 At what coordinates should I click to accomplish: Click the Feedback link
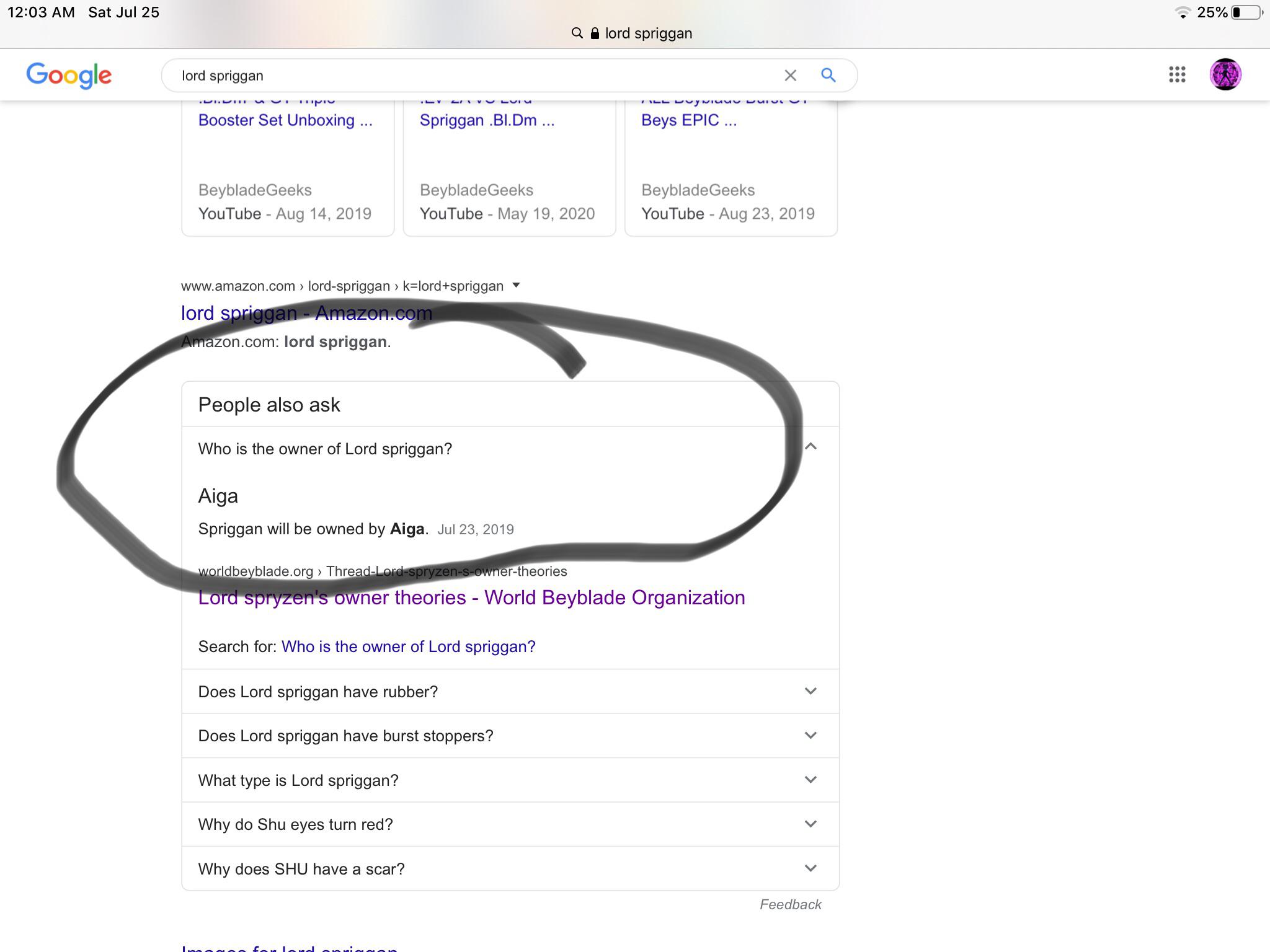click(790, 904)
